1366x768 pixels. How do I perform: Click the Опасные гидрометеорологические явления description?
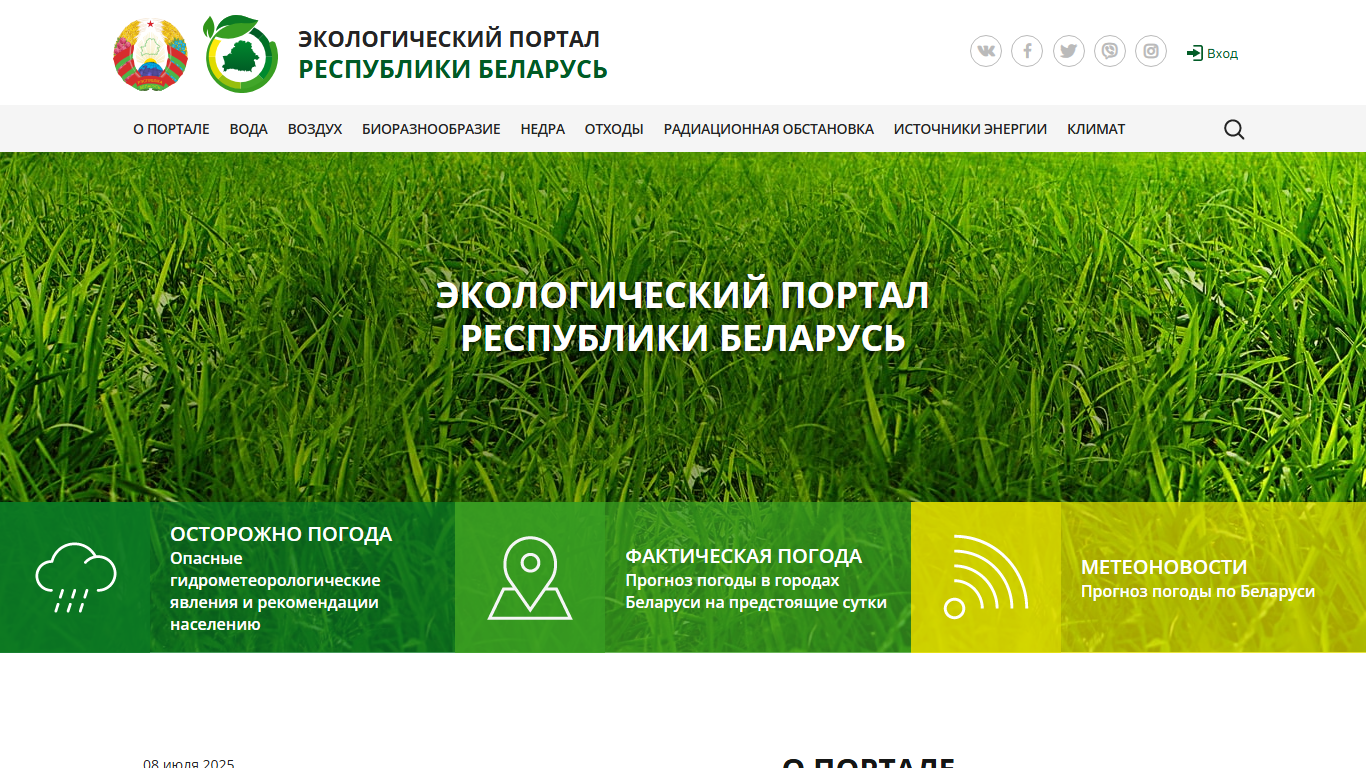click(275, 591)
